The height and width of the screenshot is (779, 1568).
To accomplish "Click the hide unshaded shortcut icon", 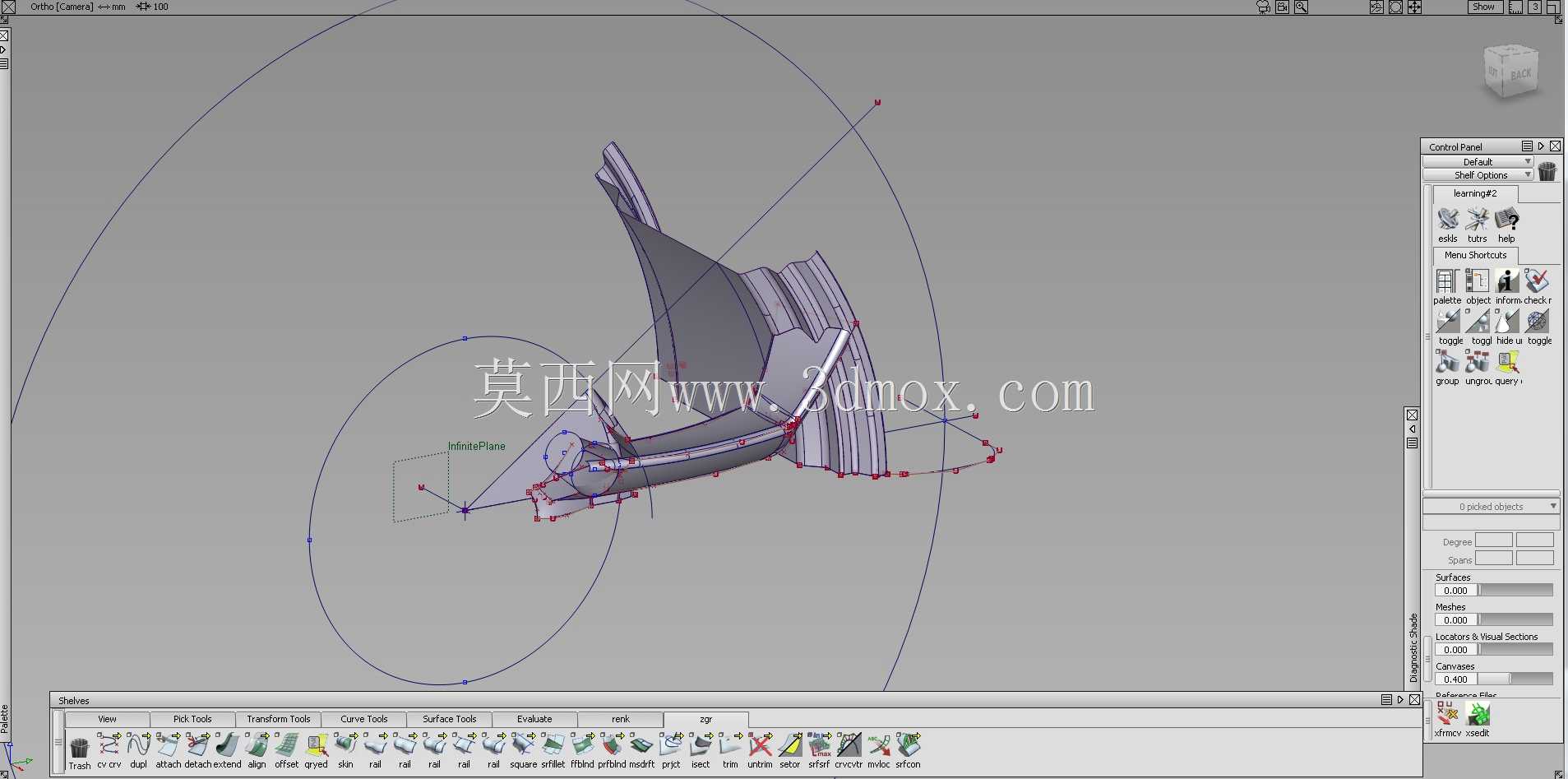I will tap(1507, 322).
